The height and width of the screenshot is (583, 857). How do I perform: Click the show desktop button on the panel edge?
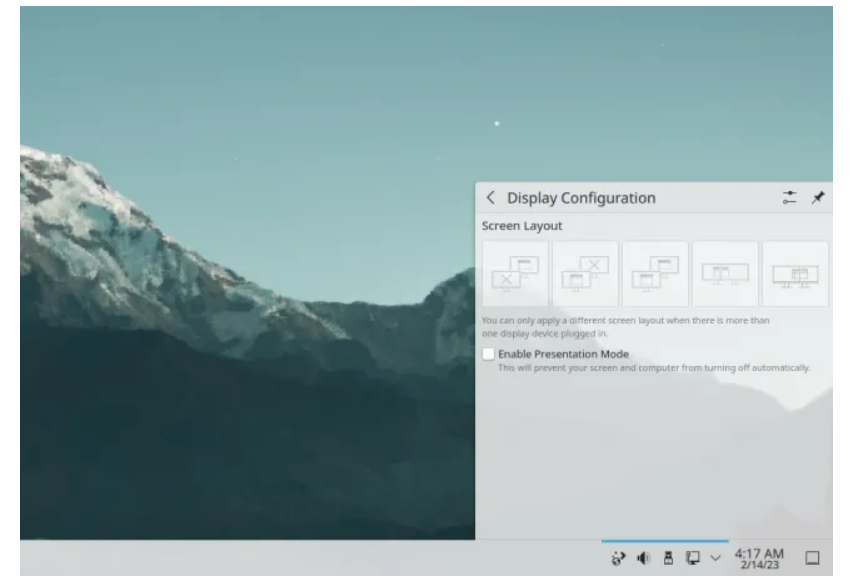[813, 558]
